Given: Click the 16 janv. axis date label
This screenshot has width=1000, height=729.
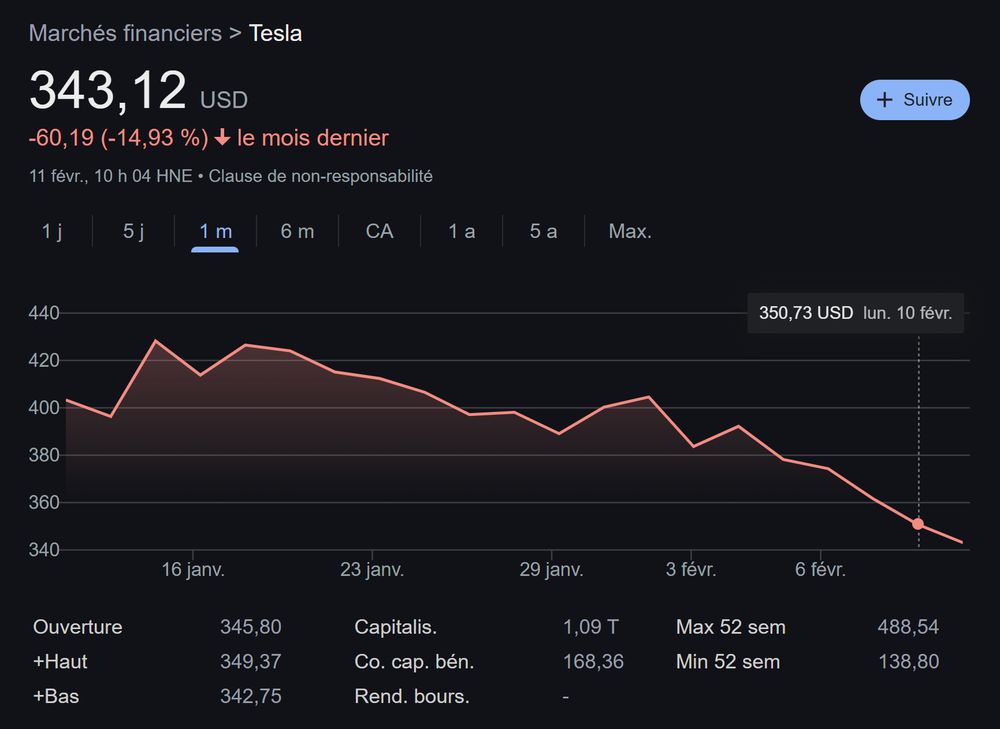Looking at the screenshot, I should (193, 569).
